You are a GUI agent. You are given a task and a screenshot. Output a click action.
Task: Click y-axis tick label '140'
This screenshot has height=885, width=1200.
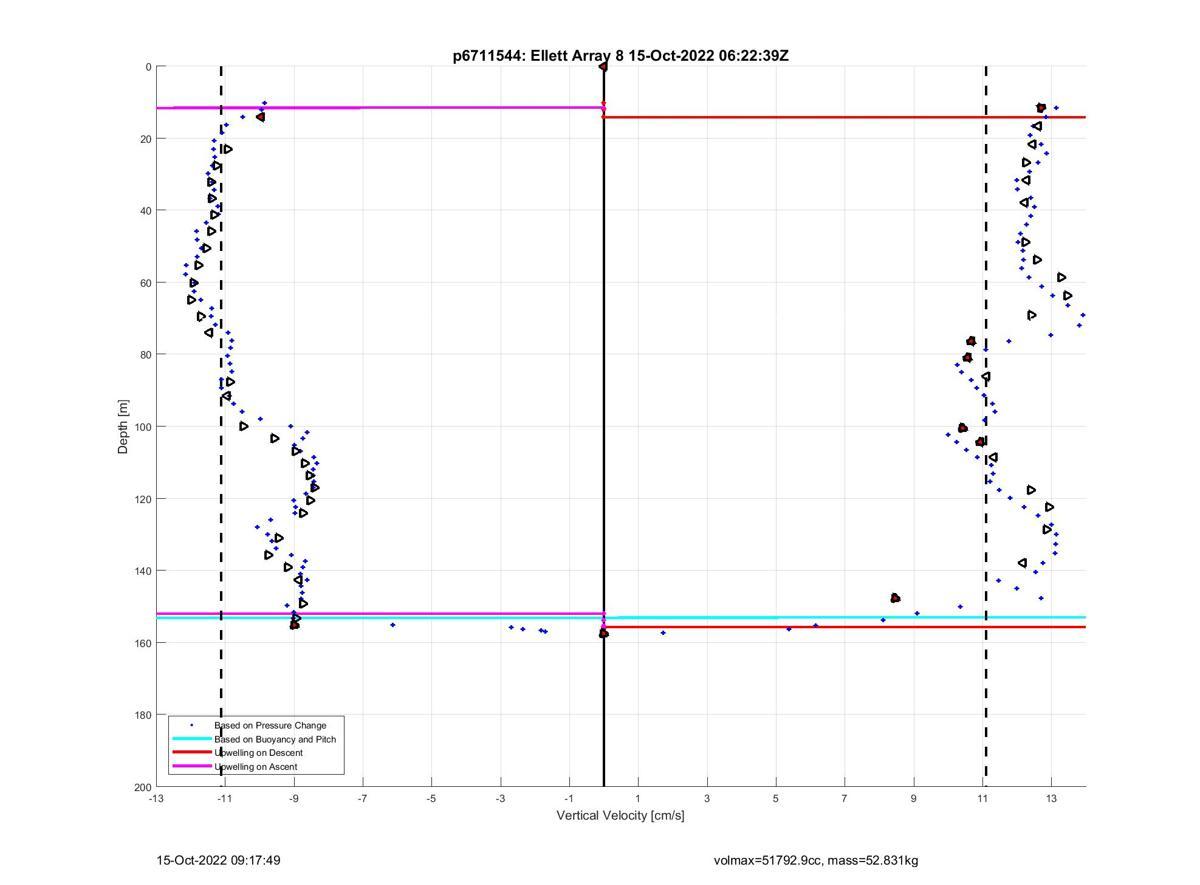pos(142,571)
